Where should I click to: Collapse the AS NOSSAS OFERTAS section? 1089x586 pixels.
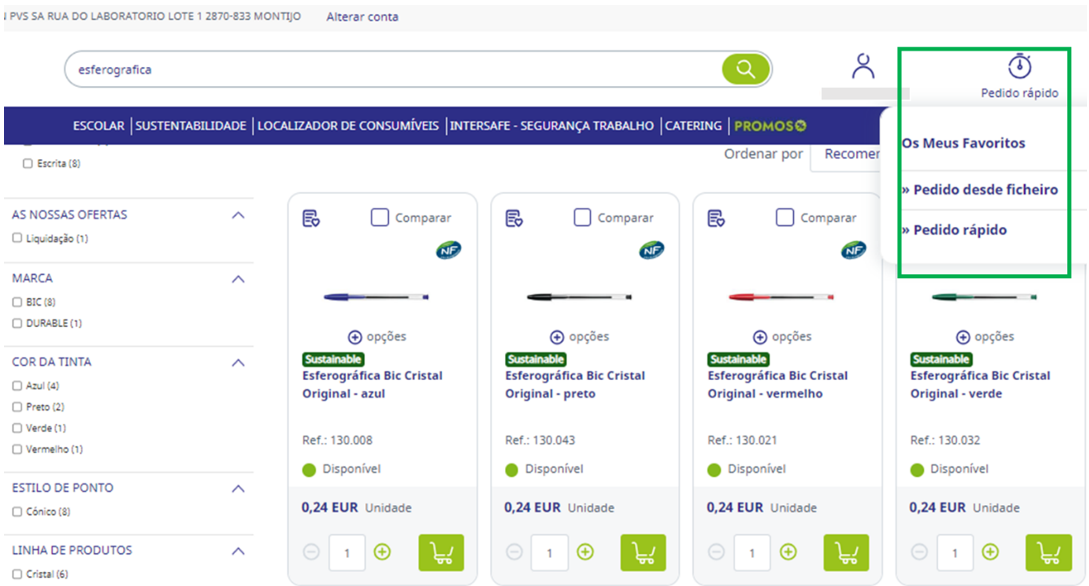[238, 215]
